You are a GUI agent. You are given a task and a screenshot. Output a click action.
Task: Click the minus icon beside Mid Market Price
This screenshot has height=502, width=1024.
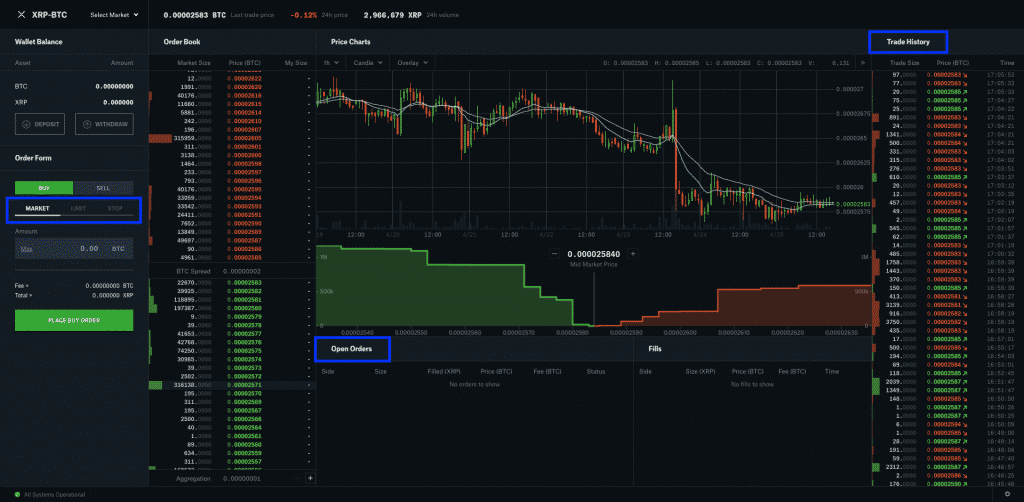(554, 254)
